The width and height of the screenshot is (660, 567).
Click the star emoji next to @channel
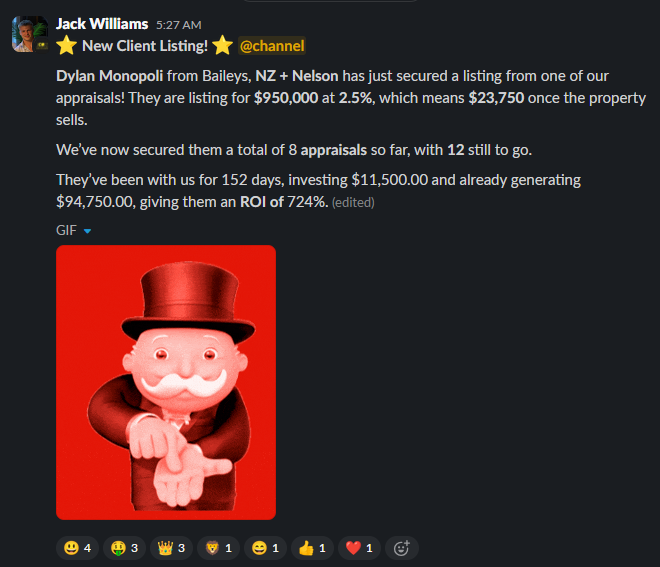click(x=223, y=45)
